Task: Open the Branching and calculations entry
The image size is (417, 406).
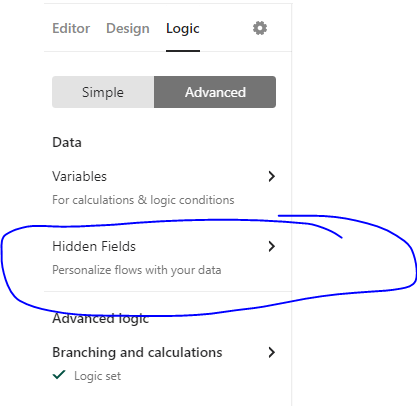Action: tap(164, 363)
